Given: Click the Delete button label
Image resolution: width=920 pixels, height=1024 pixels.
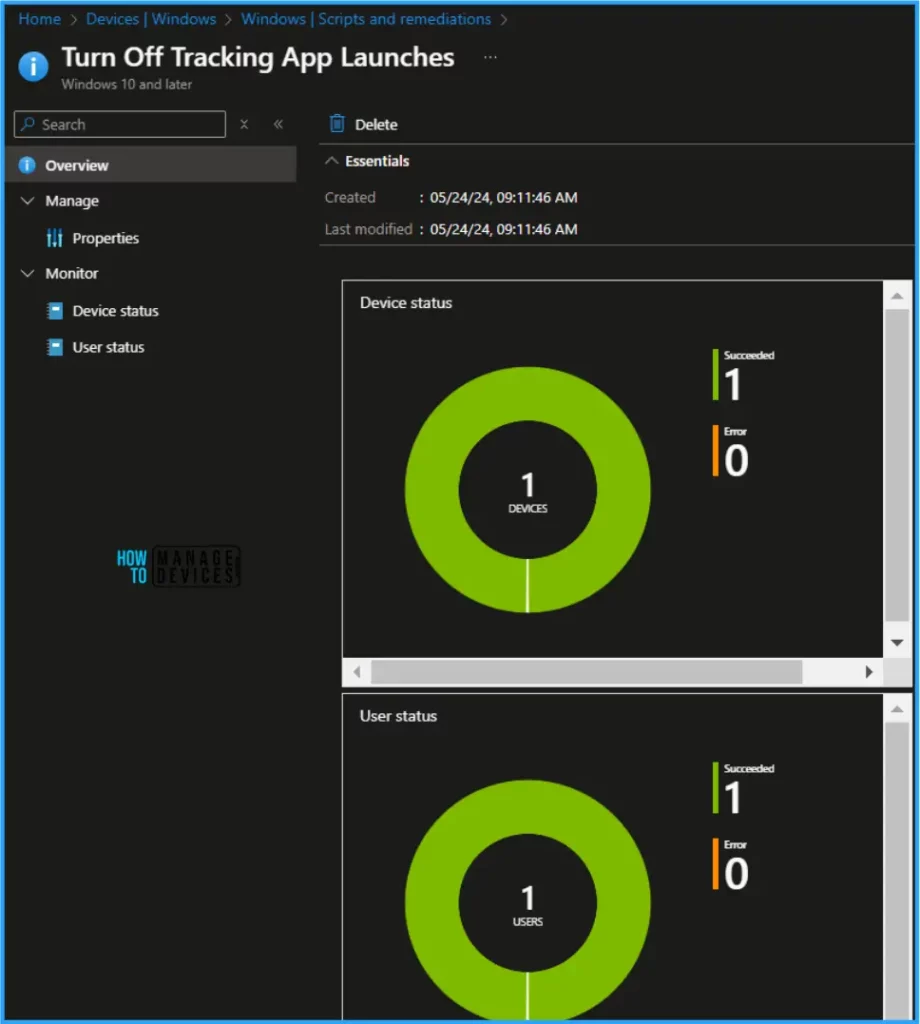Looking at the screenshot, I should tap(376, 124).
